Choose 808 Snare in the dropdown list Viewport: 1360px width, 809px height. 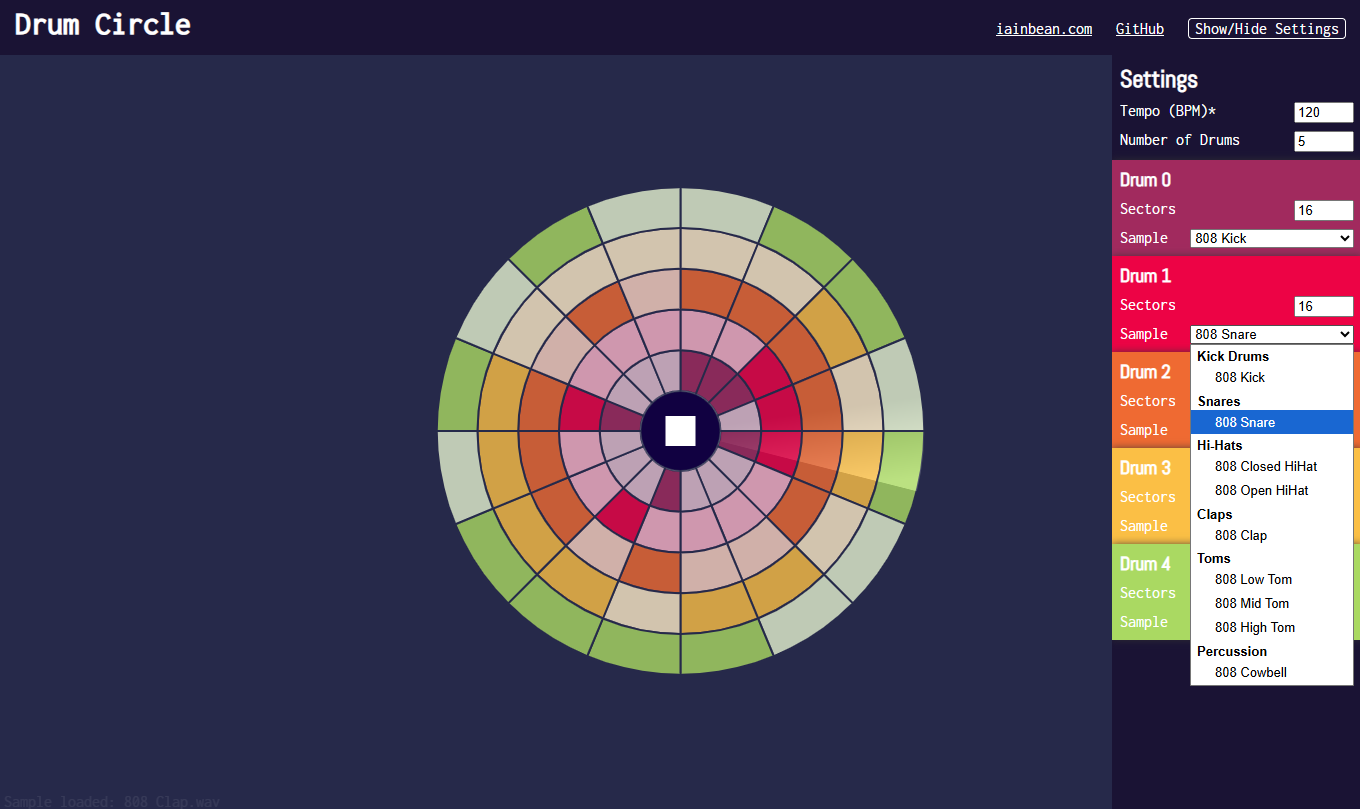(1244, 422)
